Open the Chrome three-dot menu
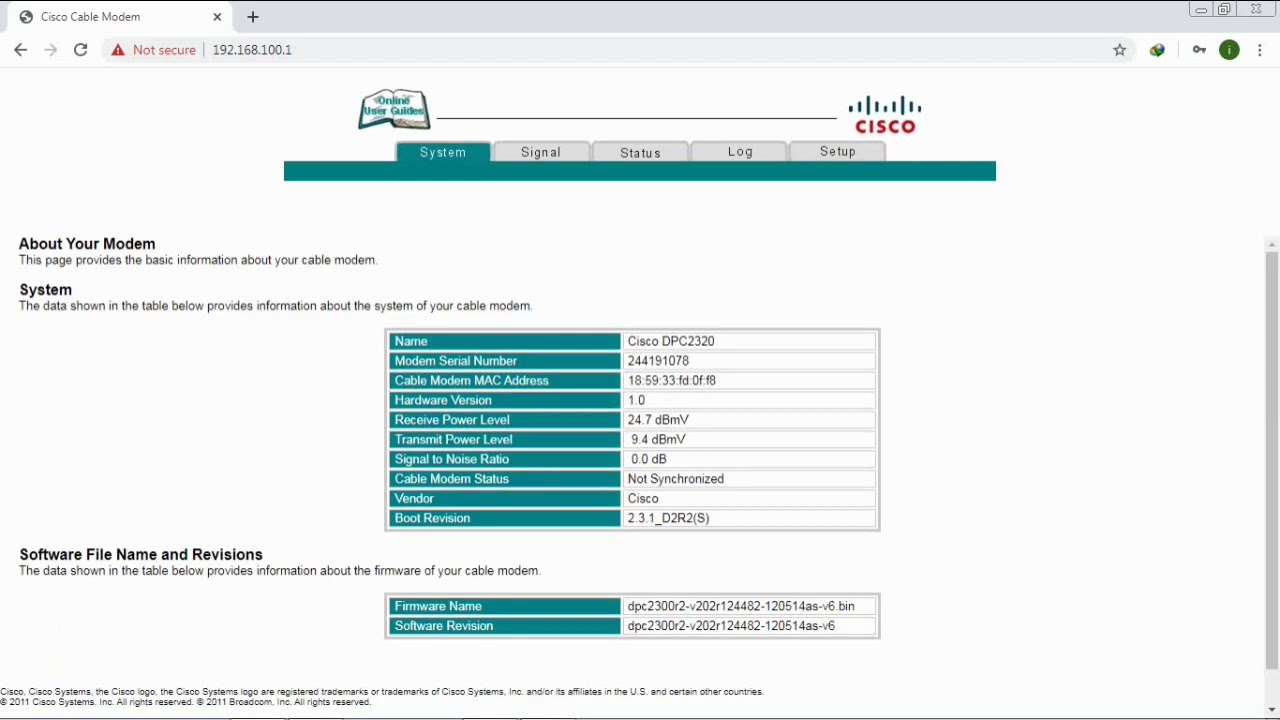The height and width of the screenshot is (720, 1280). (x=1261, y=50)
